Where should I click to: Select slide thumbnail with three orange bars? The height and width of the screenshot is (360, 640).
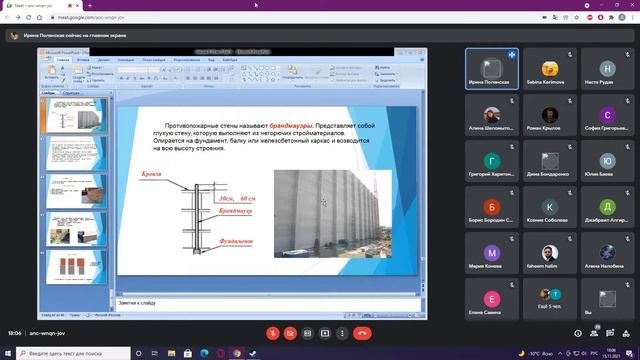(x=76, y=267)
